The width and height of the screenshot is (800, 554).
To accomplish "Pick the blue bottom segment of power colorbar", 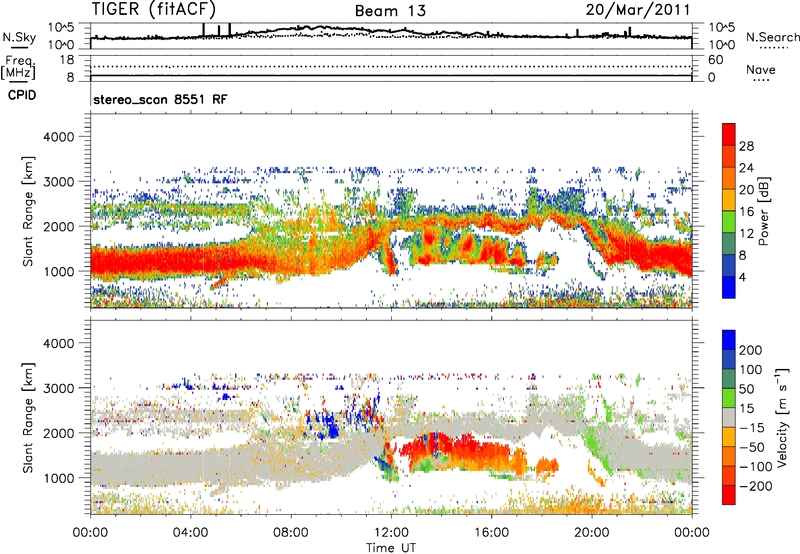I will [729, 287].
